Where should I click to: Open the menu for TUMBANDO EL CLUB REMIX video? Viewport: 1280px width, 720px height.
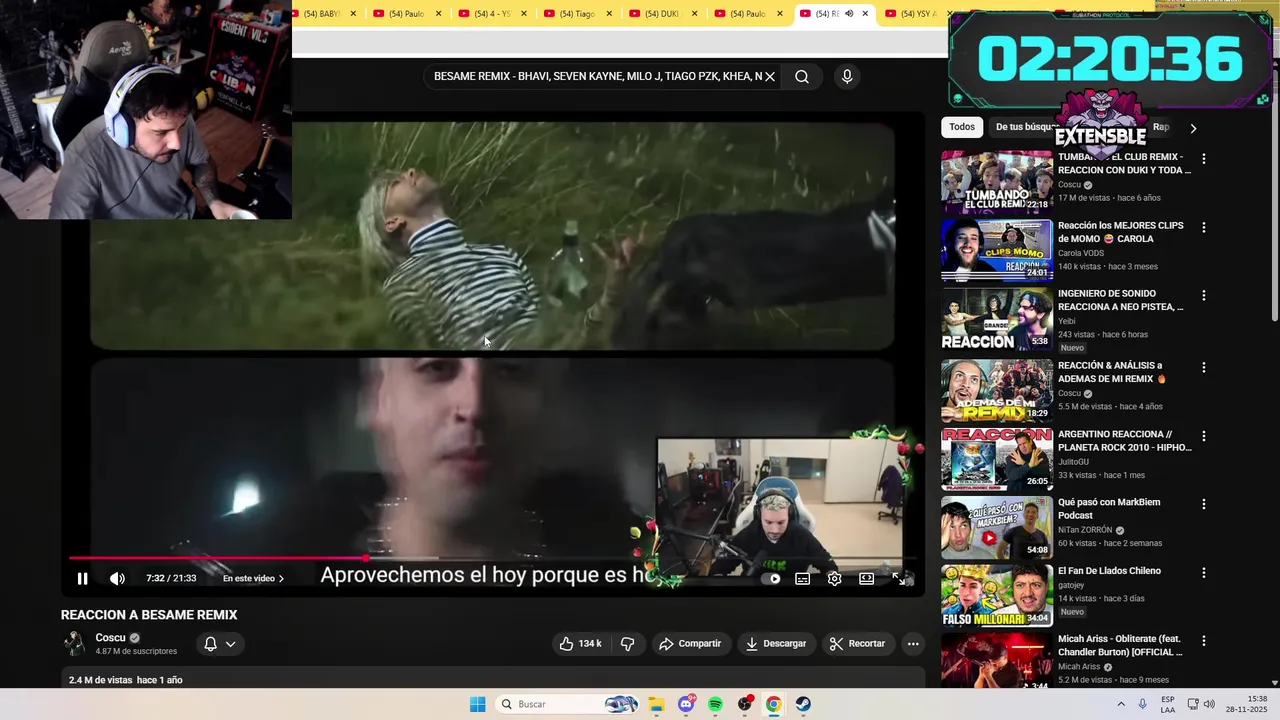tap(1204, 159)
